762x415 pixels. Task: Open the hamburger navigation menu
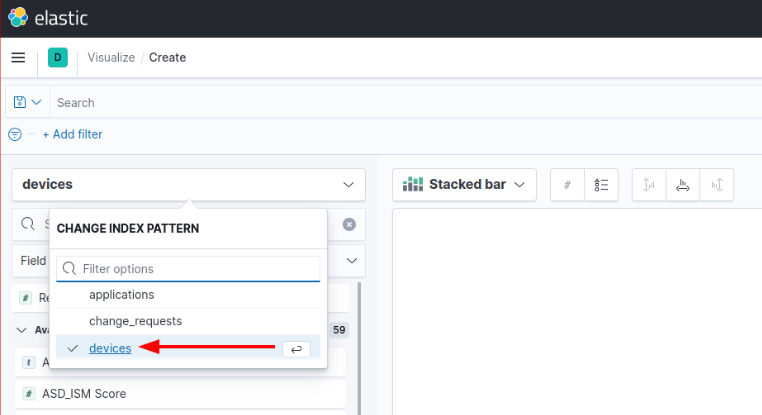point(18,57)
